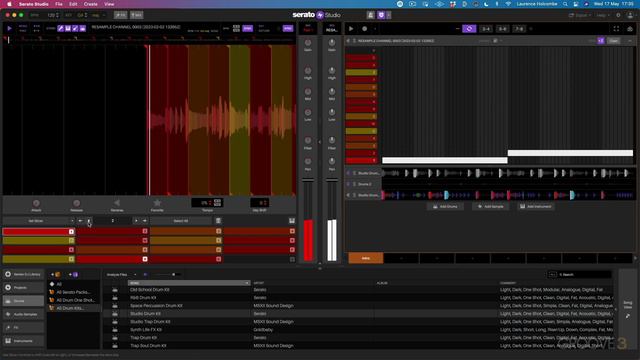The image size is (640, 360).
Task: Open the Serato Studio app menu
Action: click(33, 4)
